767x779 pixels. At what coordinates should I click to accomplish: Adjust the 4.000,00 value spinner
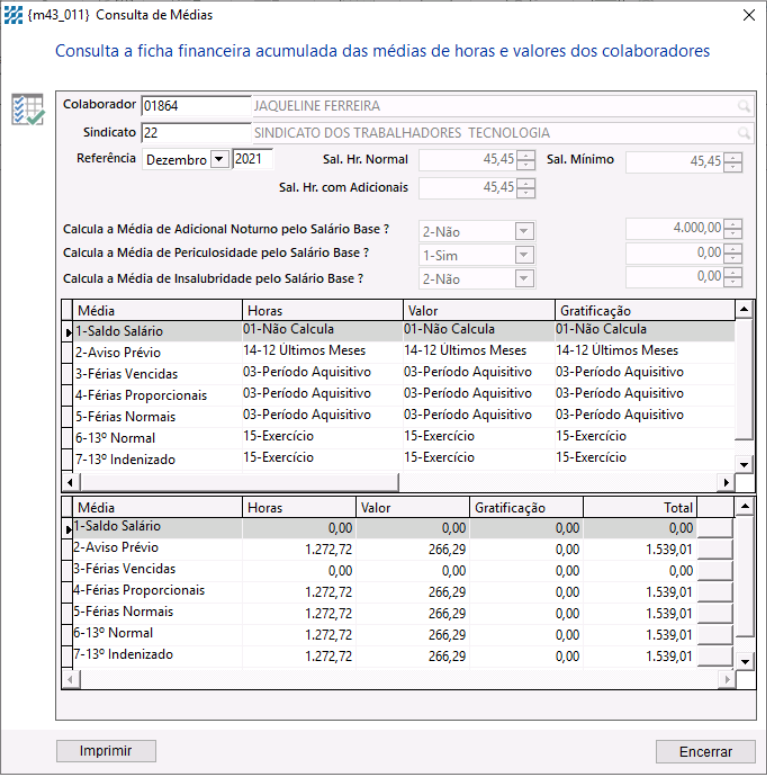click(733, 229)
